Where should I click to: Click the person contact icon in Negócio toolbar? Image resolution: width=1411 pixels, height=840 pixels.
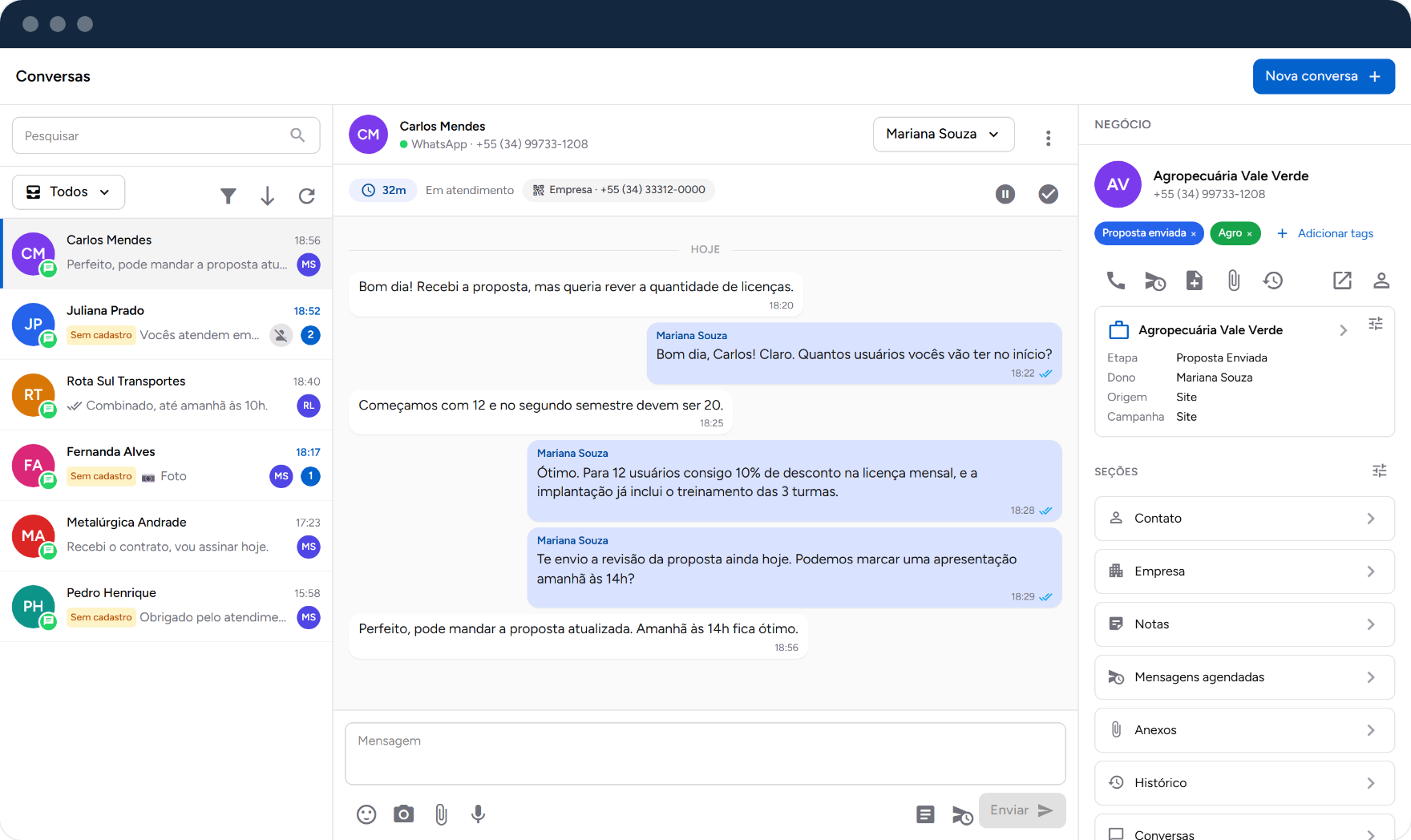point(1381,281)
